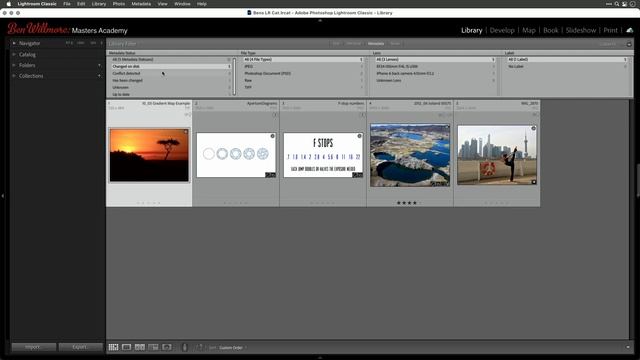
Task: Select None in Library Filter bar
Action: click(x=395, y=44)
